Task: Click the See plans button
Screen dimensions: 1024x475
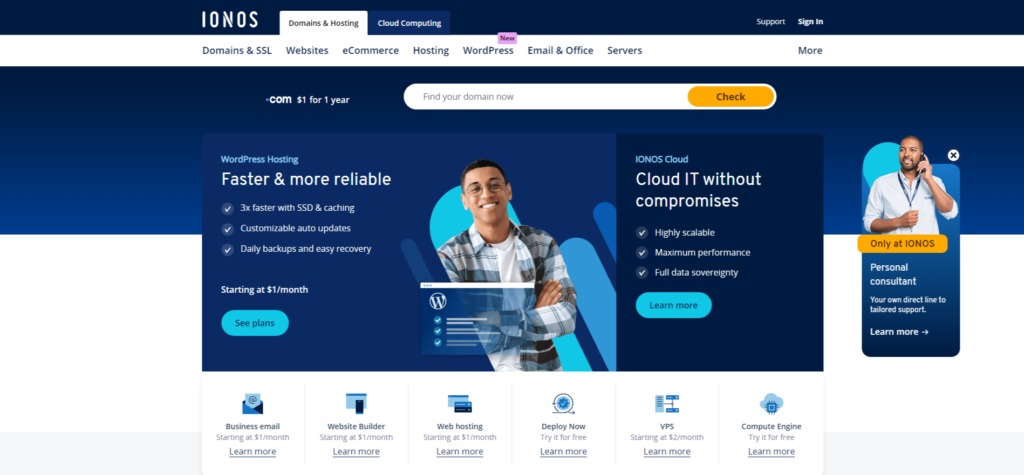Action: point(255,323)
